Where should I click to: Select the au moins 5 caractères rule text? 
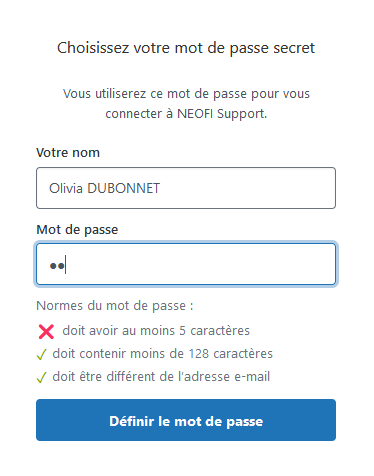pyautogui.click(x=156, y=331)
